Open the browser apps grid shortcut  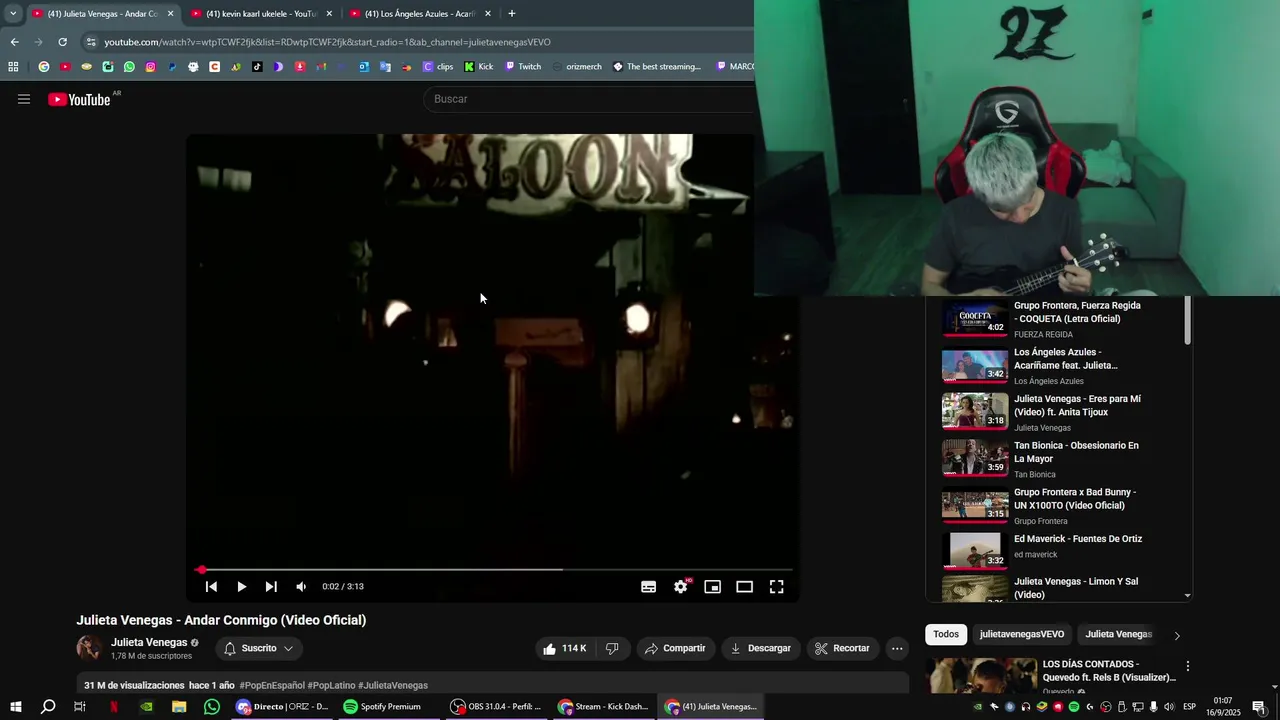13,67
